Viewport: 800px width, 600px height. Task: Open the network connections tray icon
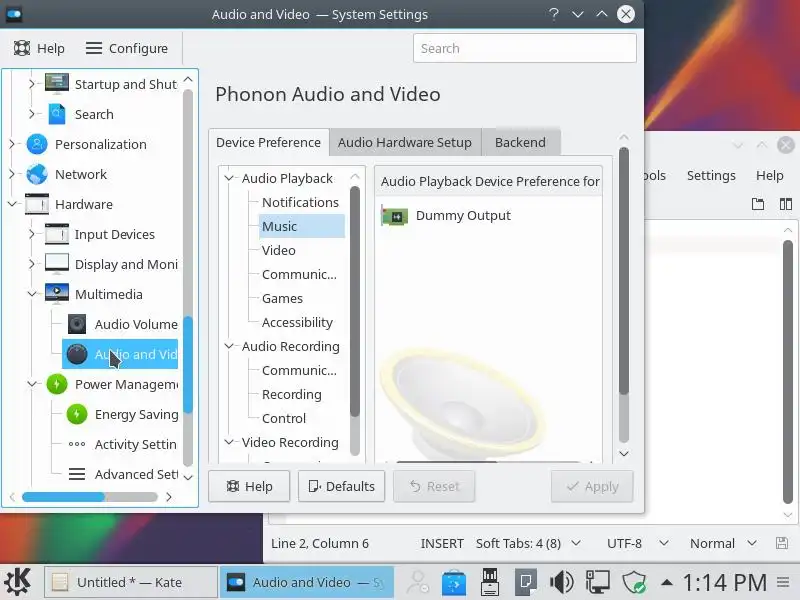[x=597, y=582]
